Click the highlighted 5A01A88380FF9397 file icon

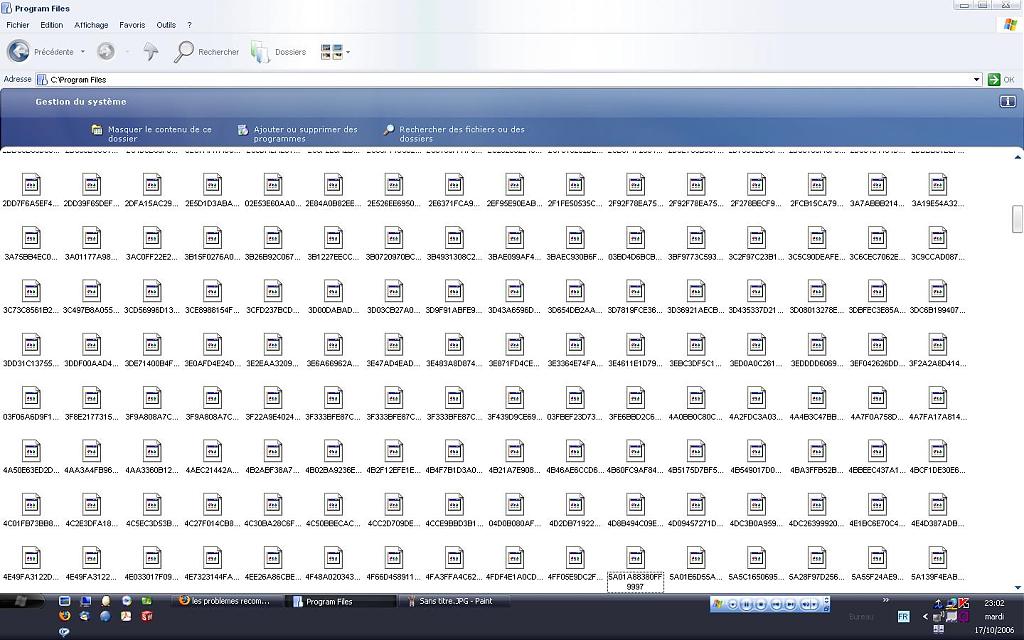635,558
